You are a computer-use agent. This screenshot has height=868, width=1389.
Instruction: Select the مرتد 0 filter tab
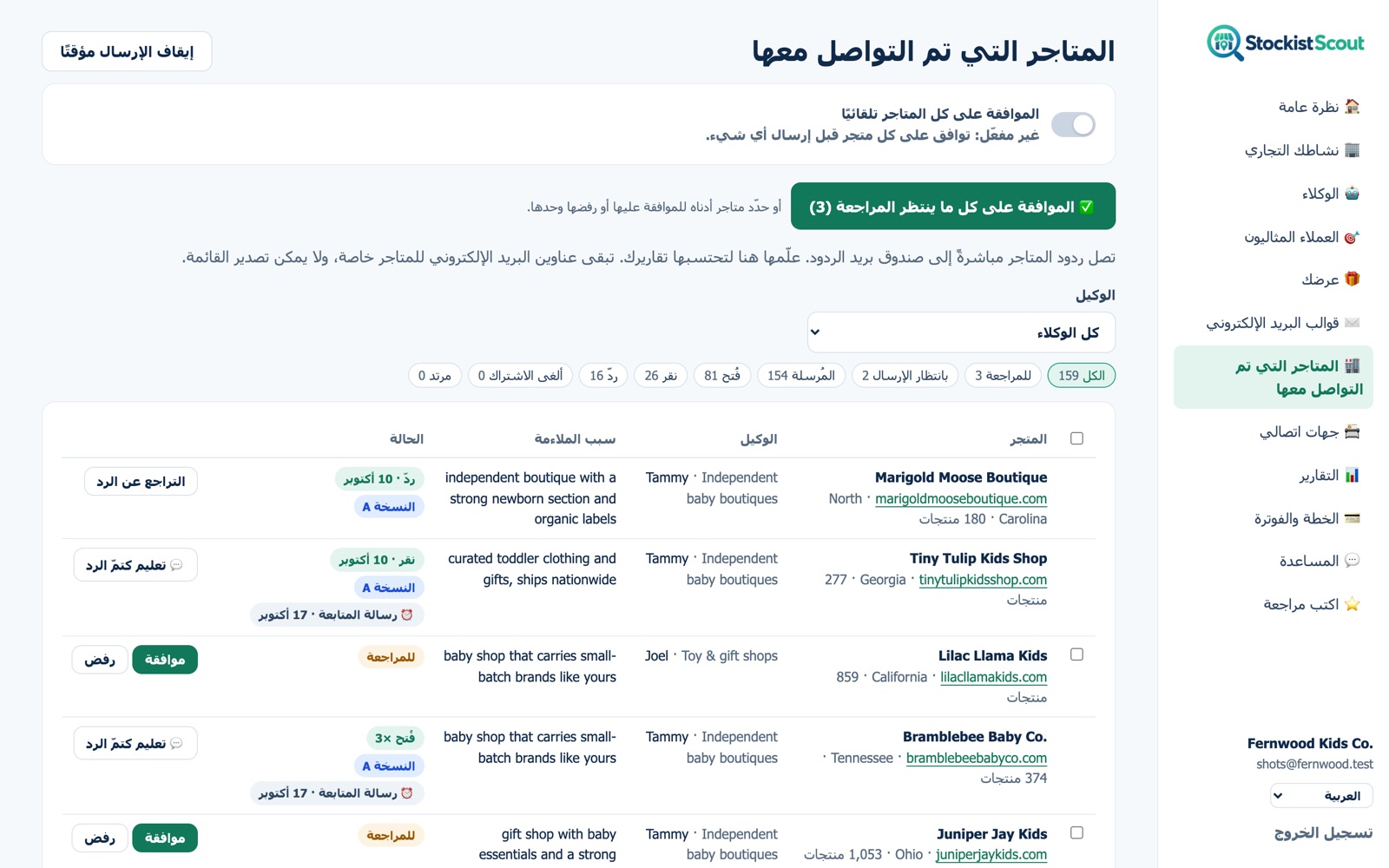point(435,375)
